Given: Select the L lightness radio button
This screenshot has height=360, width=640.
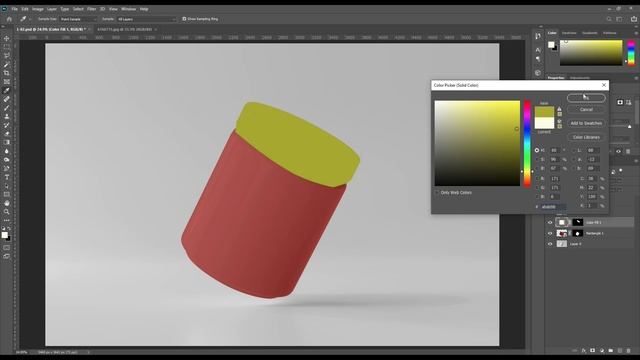Looking at the screenshot, I should tap(573, 150).
